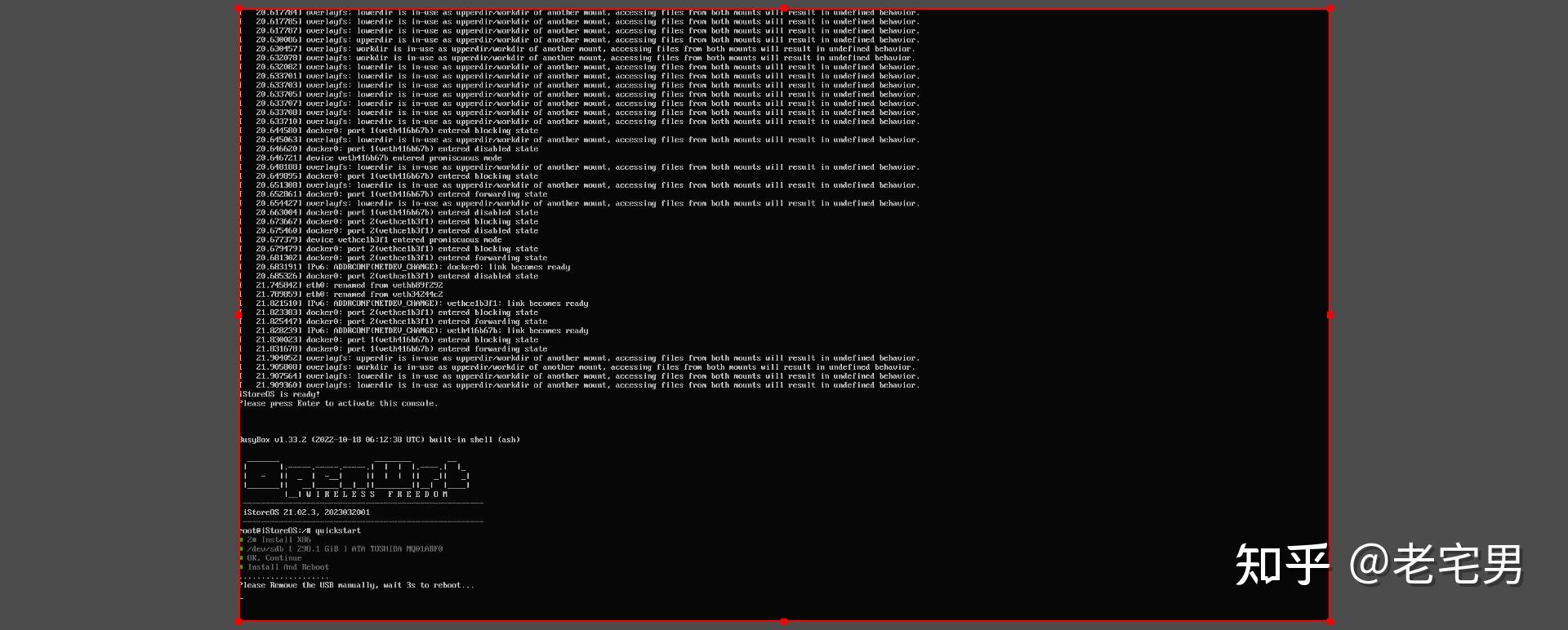Click the 21.830023 port 1 blocking state line

(x=389, y=339)
